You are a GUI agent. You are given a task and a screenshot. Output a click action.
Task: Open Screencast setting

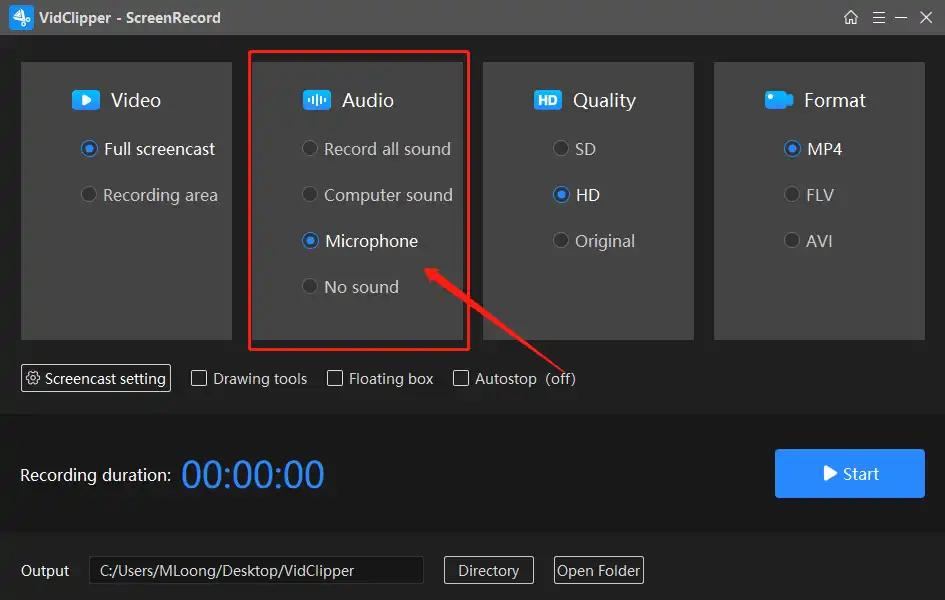(x=96, y=378)
